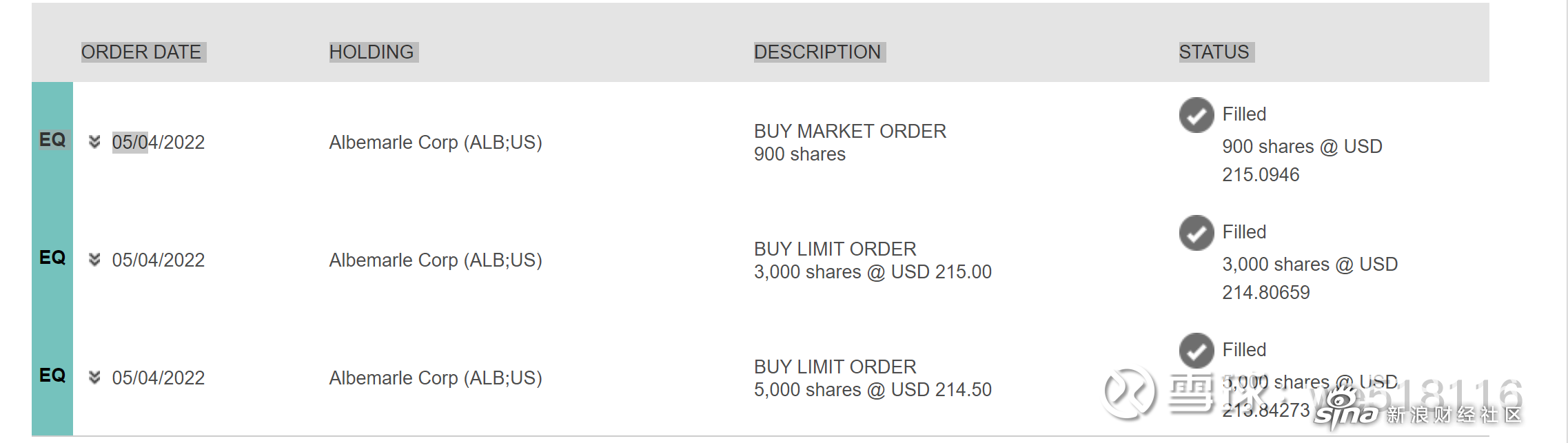The height and width of the screenshot is (443, 1568).
Task: Sort by the STATUS column header
Action: (1216, 52)
